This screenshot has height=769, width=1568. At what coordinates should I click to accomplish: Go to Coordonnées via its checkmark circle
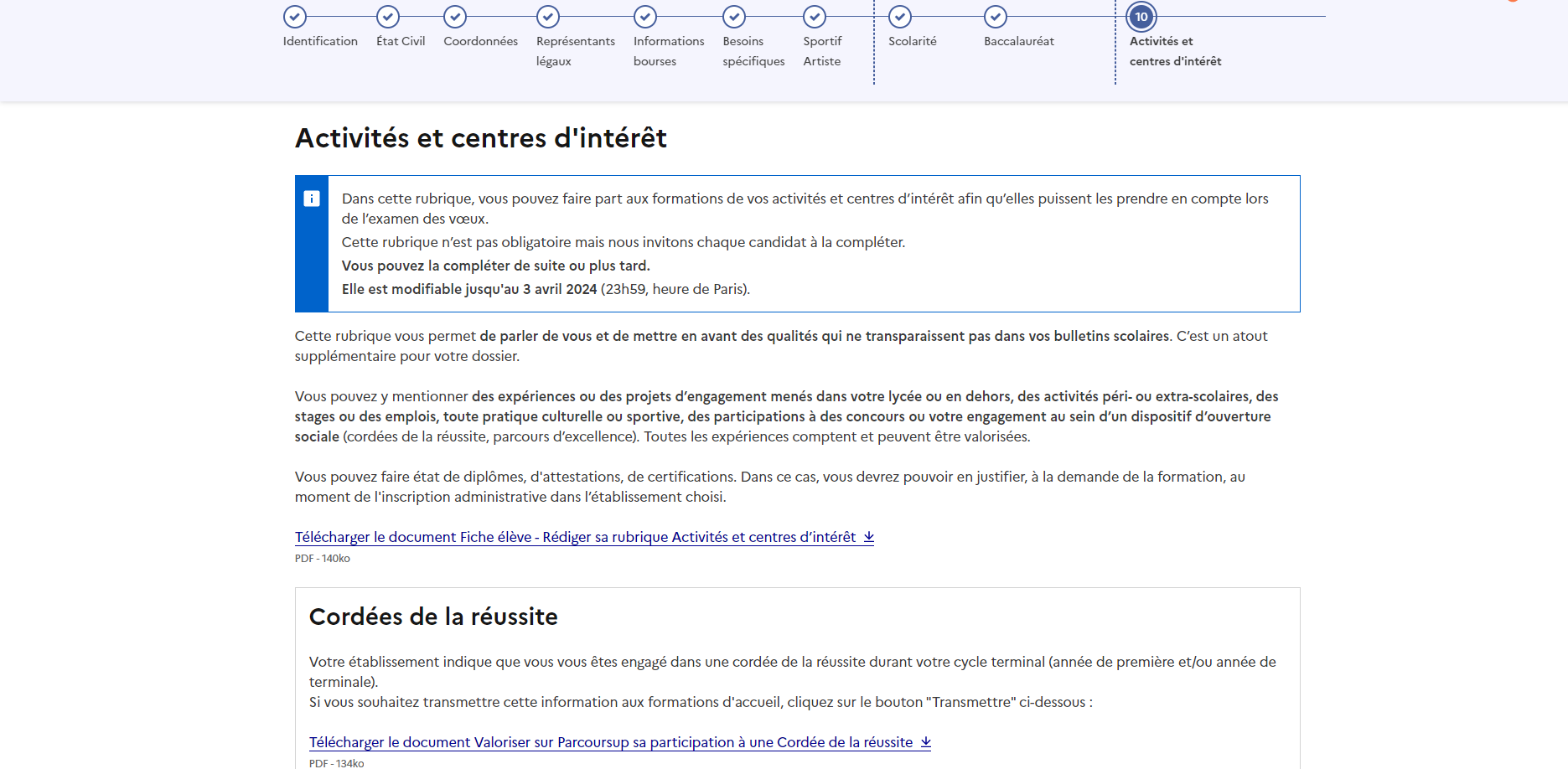[455, 17]
